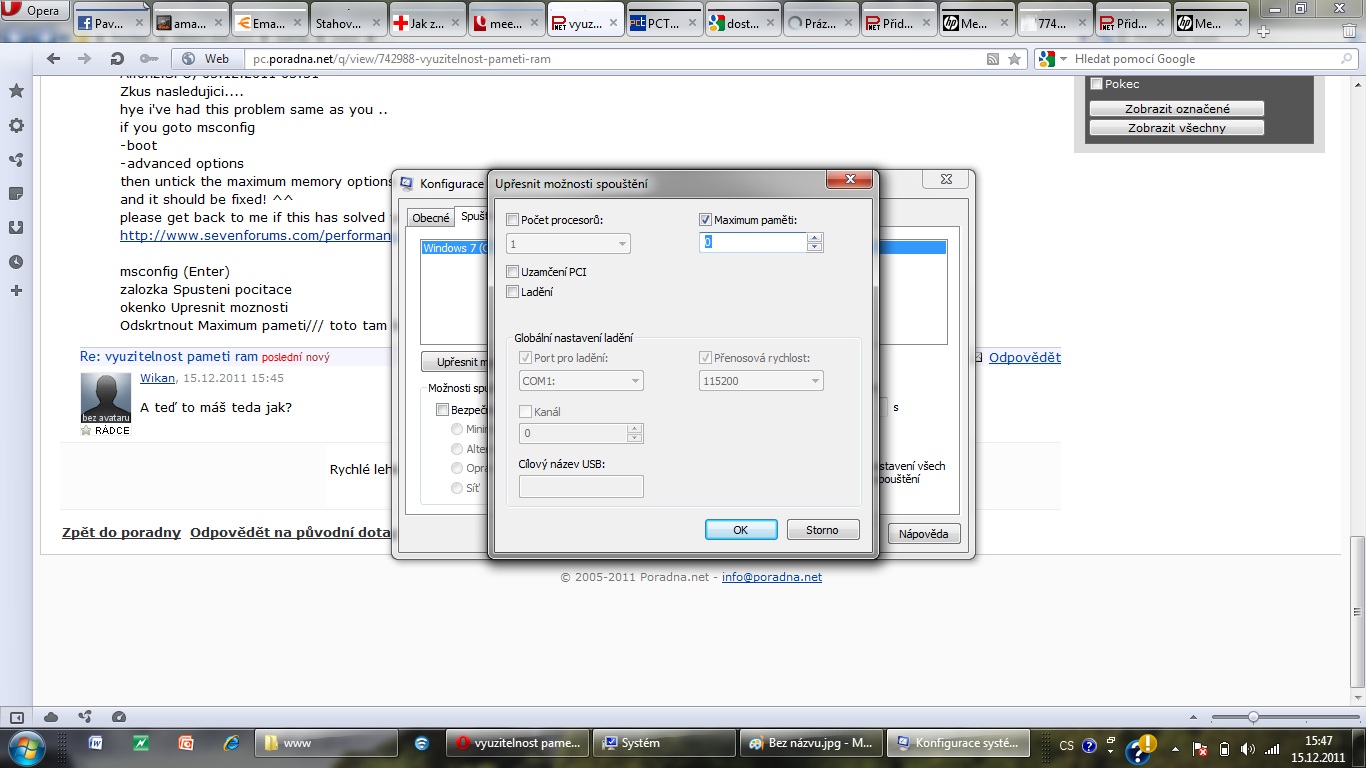Click the blue help question-mark tray icon
Viewport: 1366px width, 768px height.
1087,746
